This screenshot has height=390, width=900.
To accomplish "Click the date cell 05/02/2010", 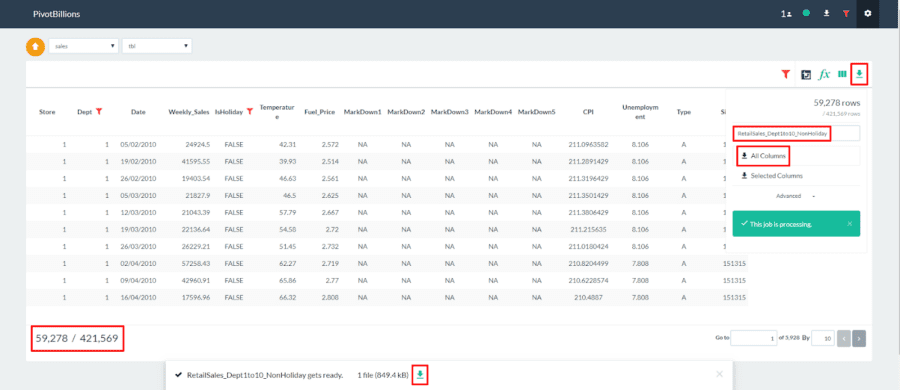I will click(138, 144).
